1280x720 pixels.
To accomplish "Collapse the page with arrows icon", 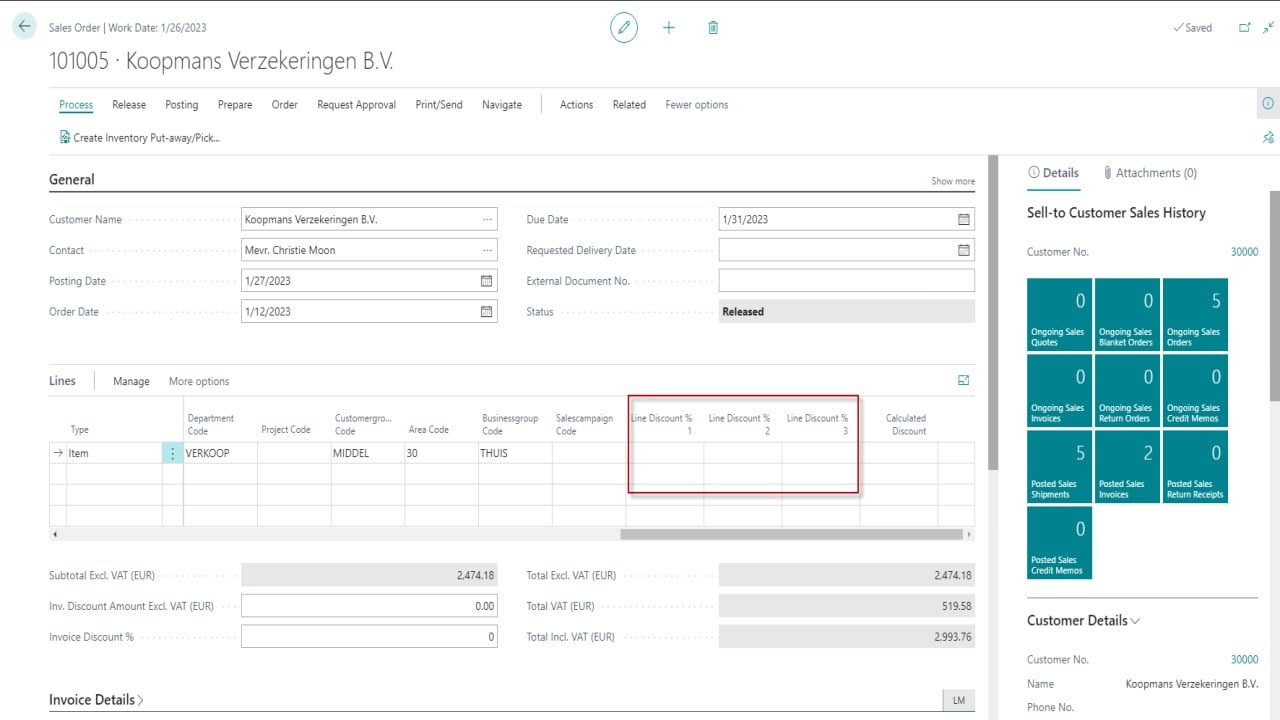I will tap(1269, 28).
